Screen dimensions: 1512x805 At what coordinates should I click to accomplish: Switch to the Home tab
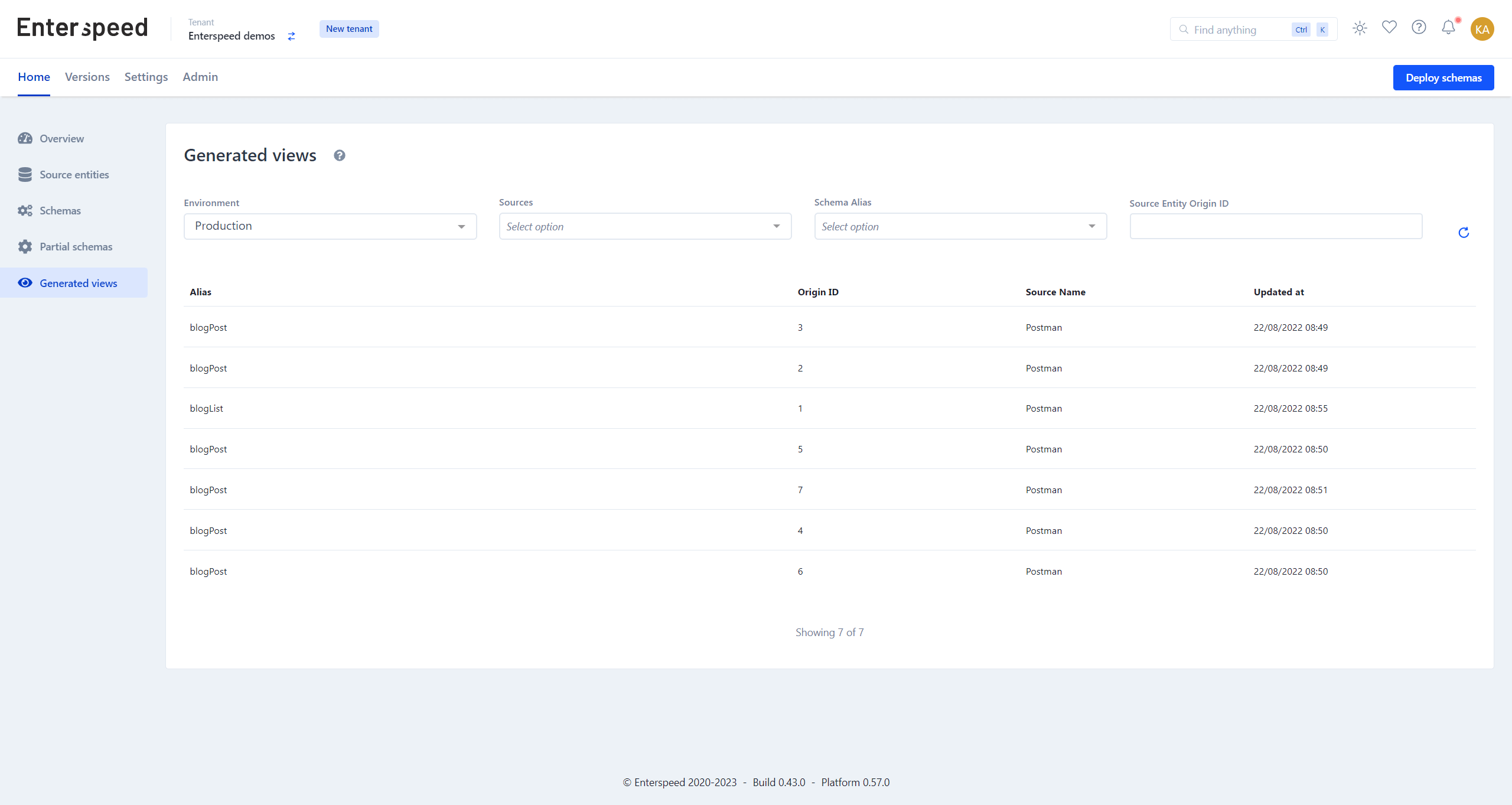(x=34, y=77)
